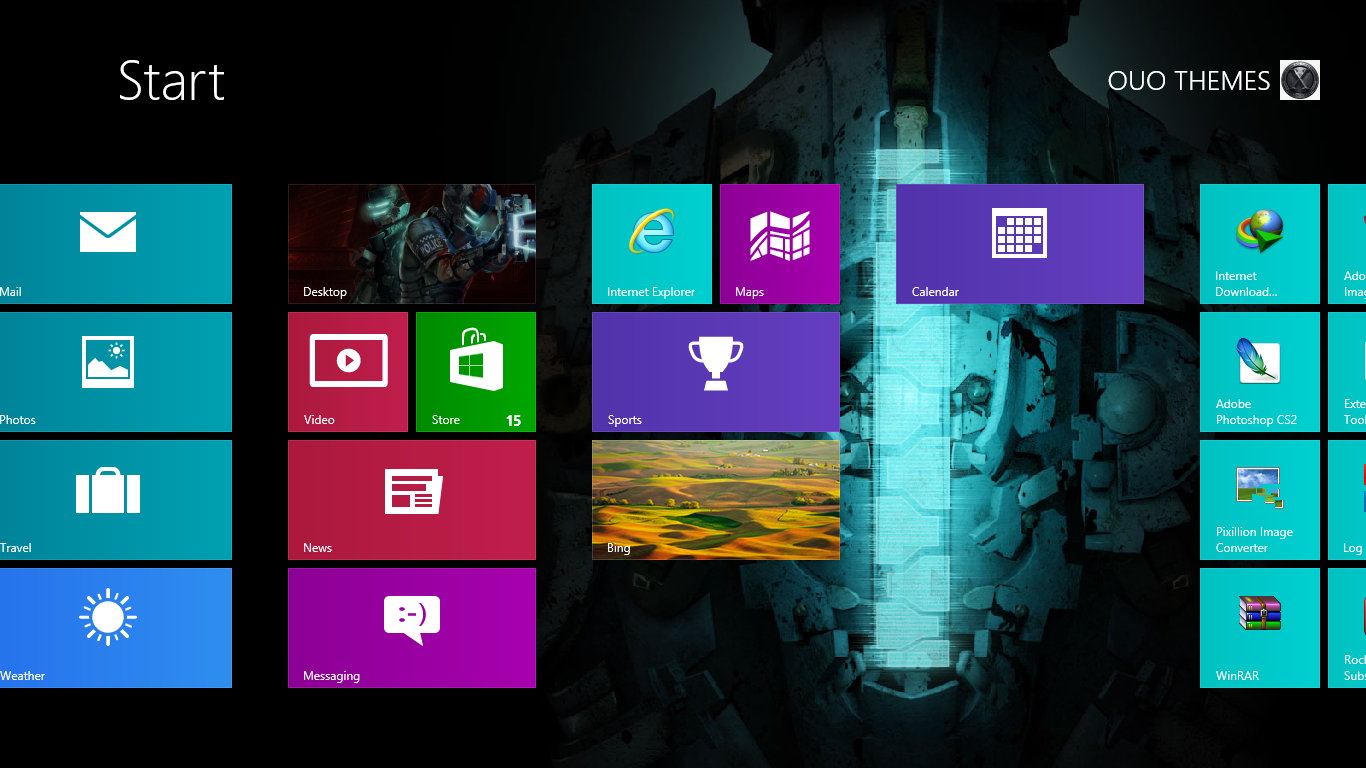Launch the Messaging tile
1366x768 pixels.
click(412, 628)
